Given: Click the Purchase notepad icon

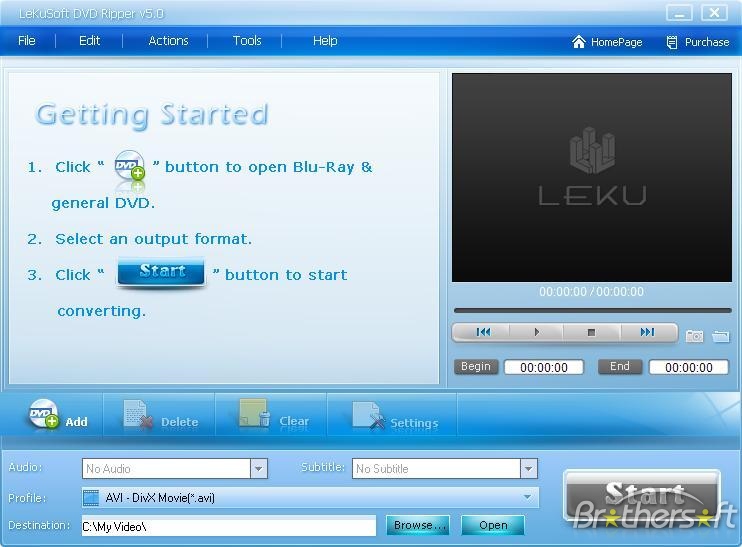Looking at the screenshot, I should pyautogui.click(x=671, y=43).
